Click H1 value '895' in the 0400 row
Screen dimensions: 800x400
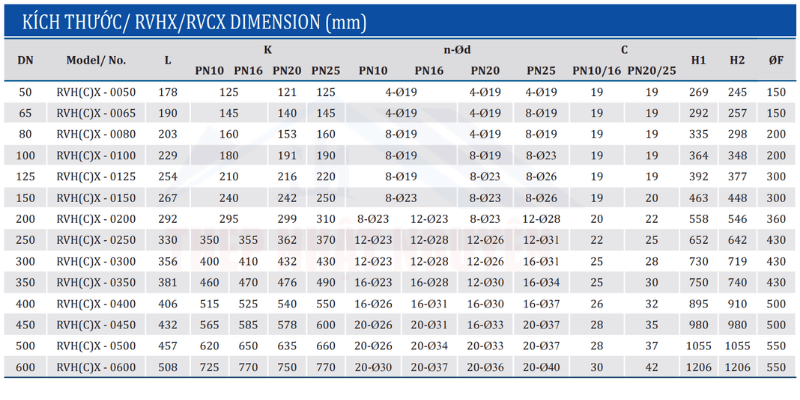[x=698, y=304]
